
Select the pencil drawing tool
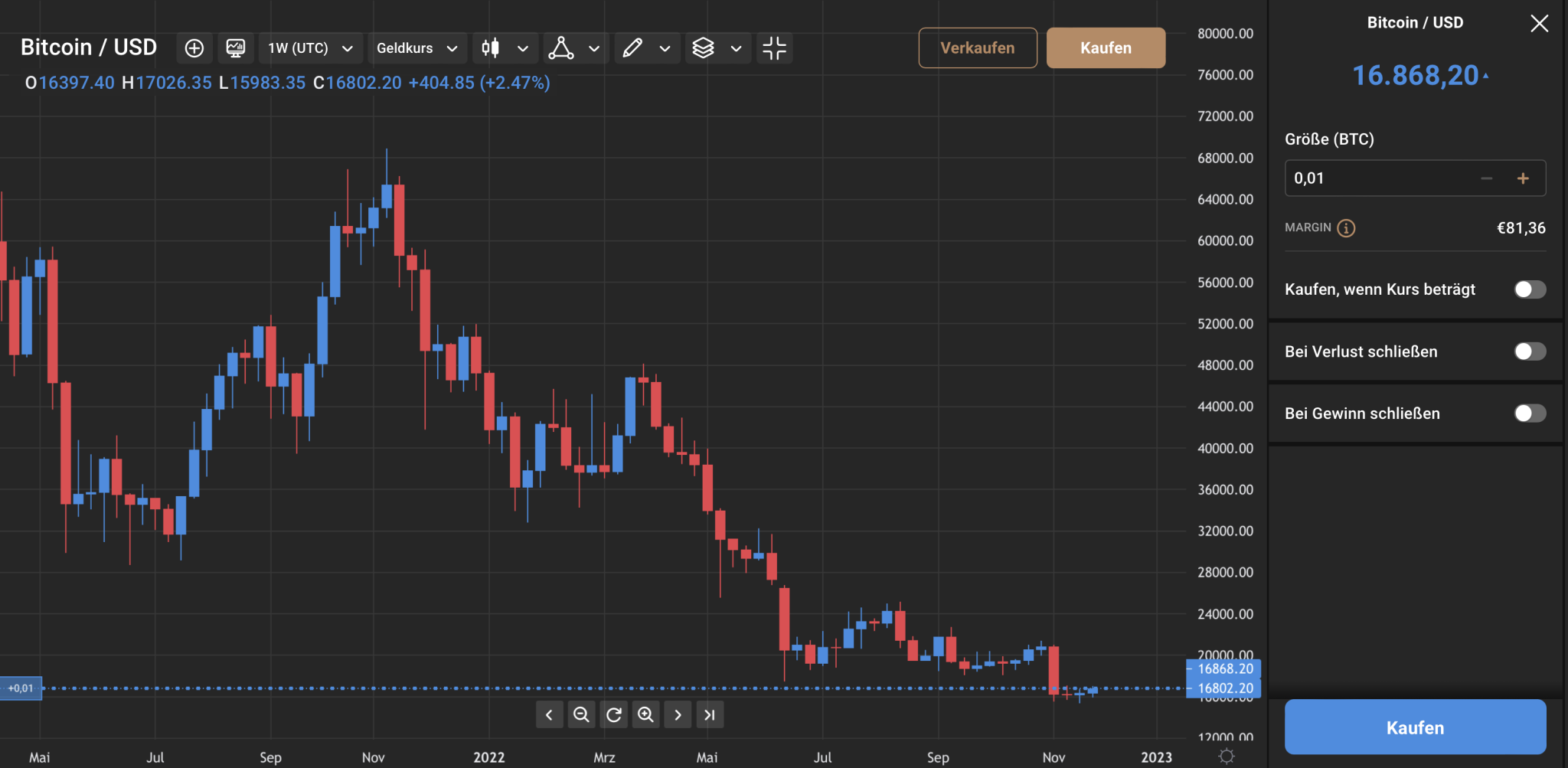(x=632, y=48)
